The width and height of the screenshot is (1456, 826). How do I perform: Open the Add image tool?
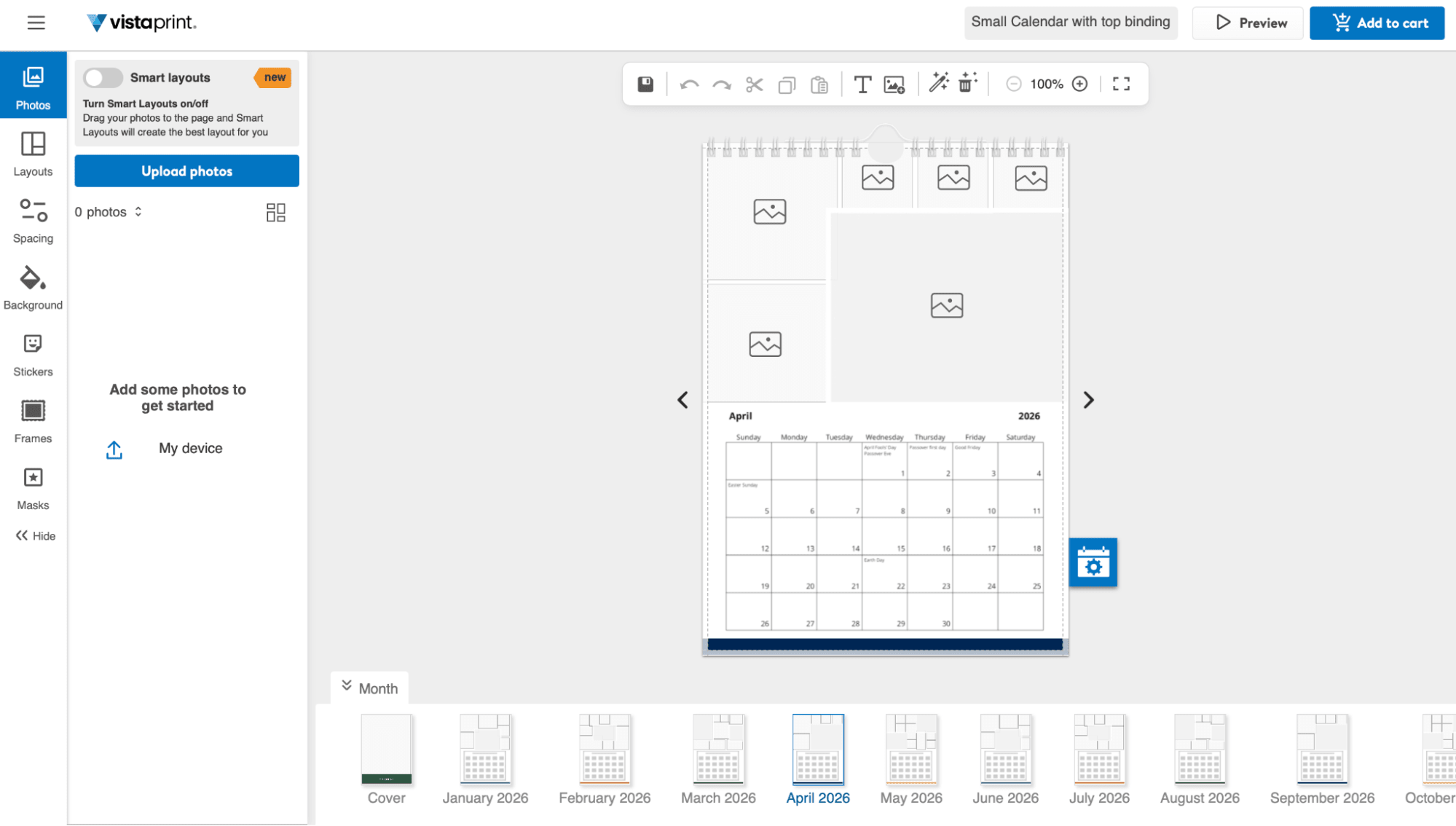click(894, 84)
